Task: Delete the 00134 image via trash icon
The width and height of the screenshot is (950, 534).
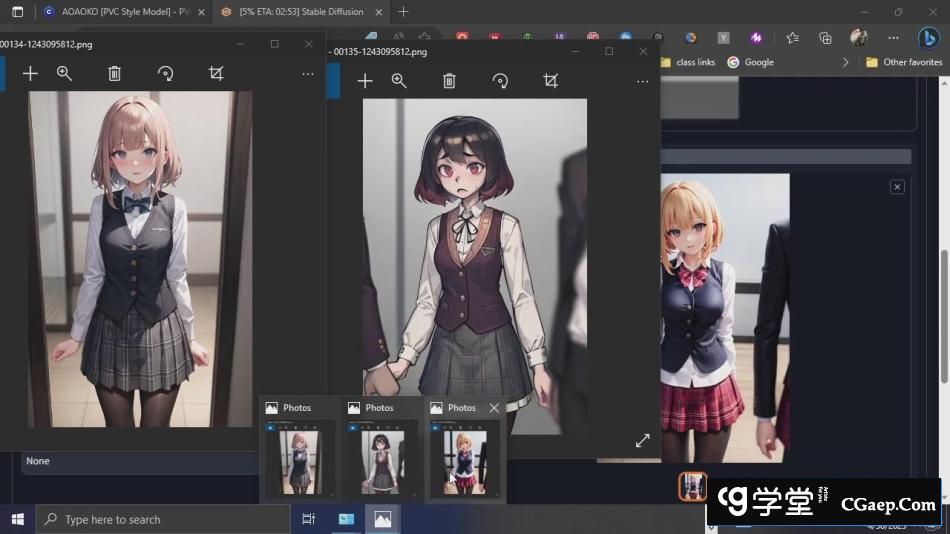Action: (114, 73)
